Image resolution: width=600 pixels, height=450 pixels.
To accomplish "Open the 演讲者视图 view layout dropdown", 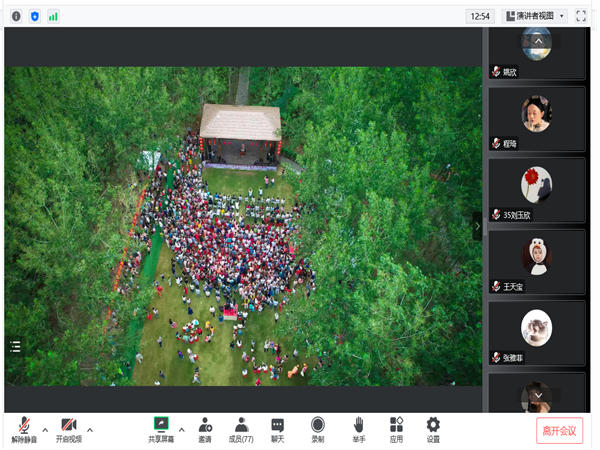I will pos(535,16).
